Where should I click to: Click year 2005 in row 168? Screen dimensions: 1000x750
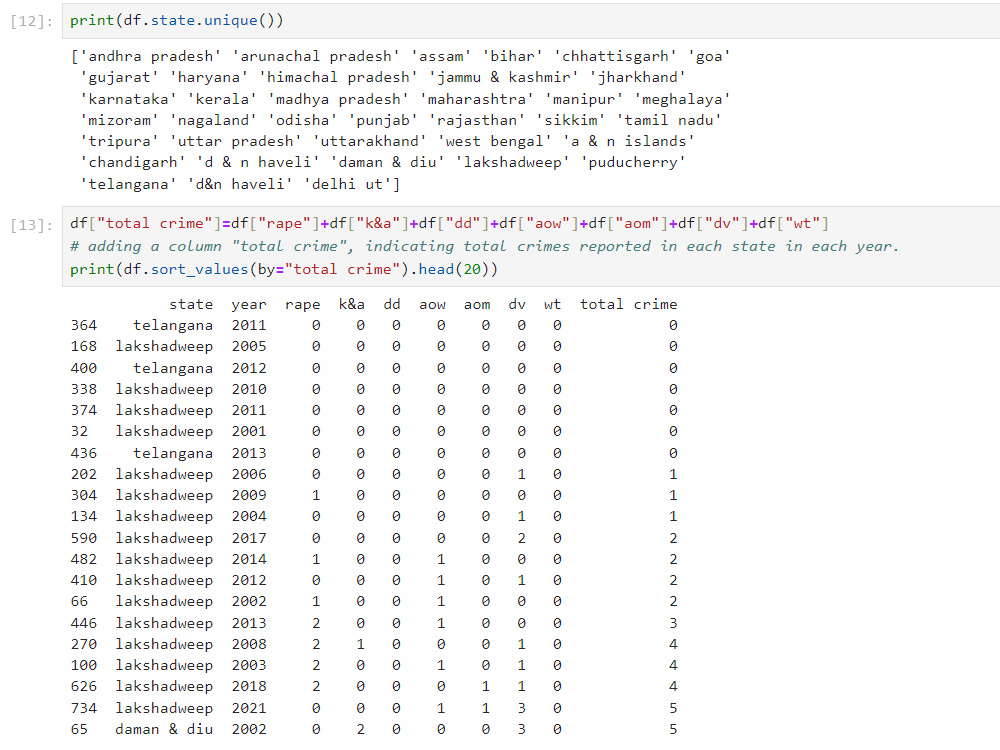click(x=249, y=346)
